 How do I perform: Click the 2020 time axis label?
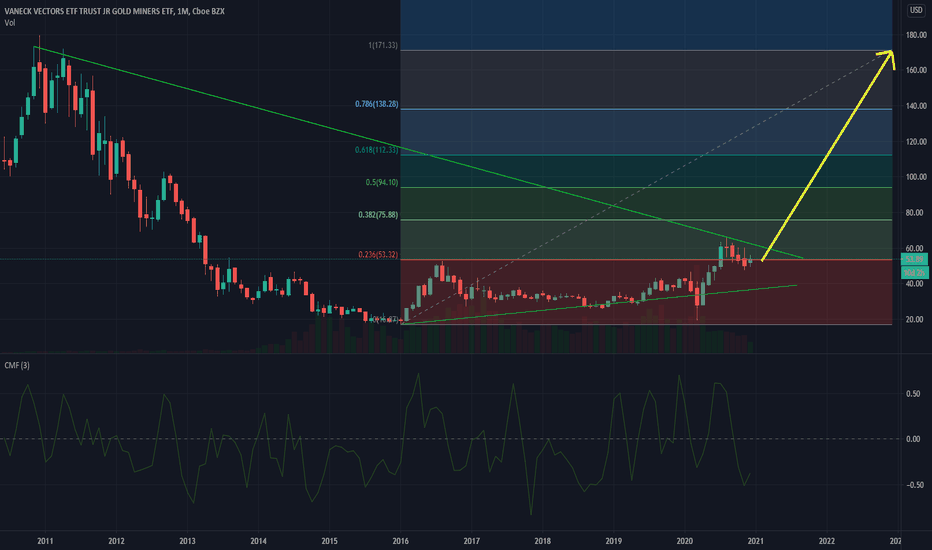coord(685,541)
